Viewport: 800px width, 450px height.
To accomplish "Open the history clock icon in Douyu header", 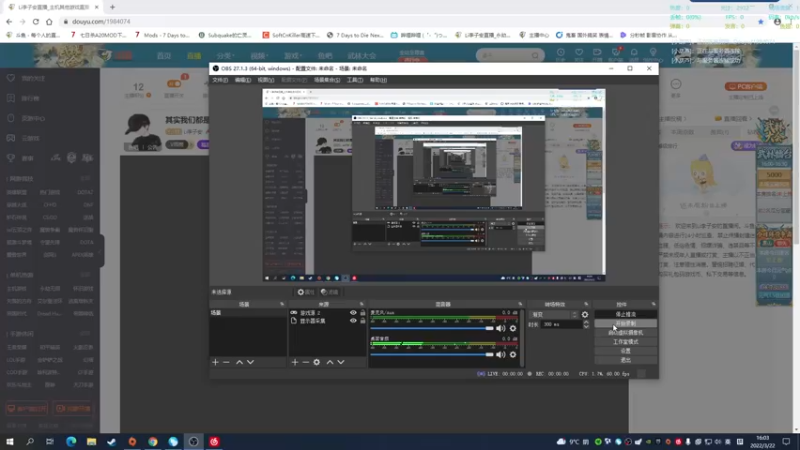I will [561, 52].
